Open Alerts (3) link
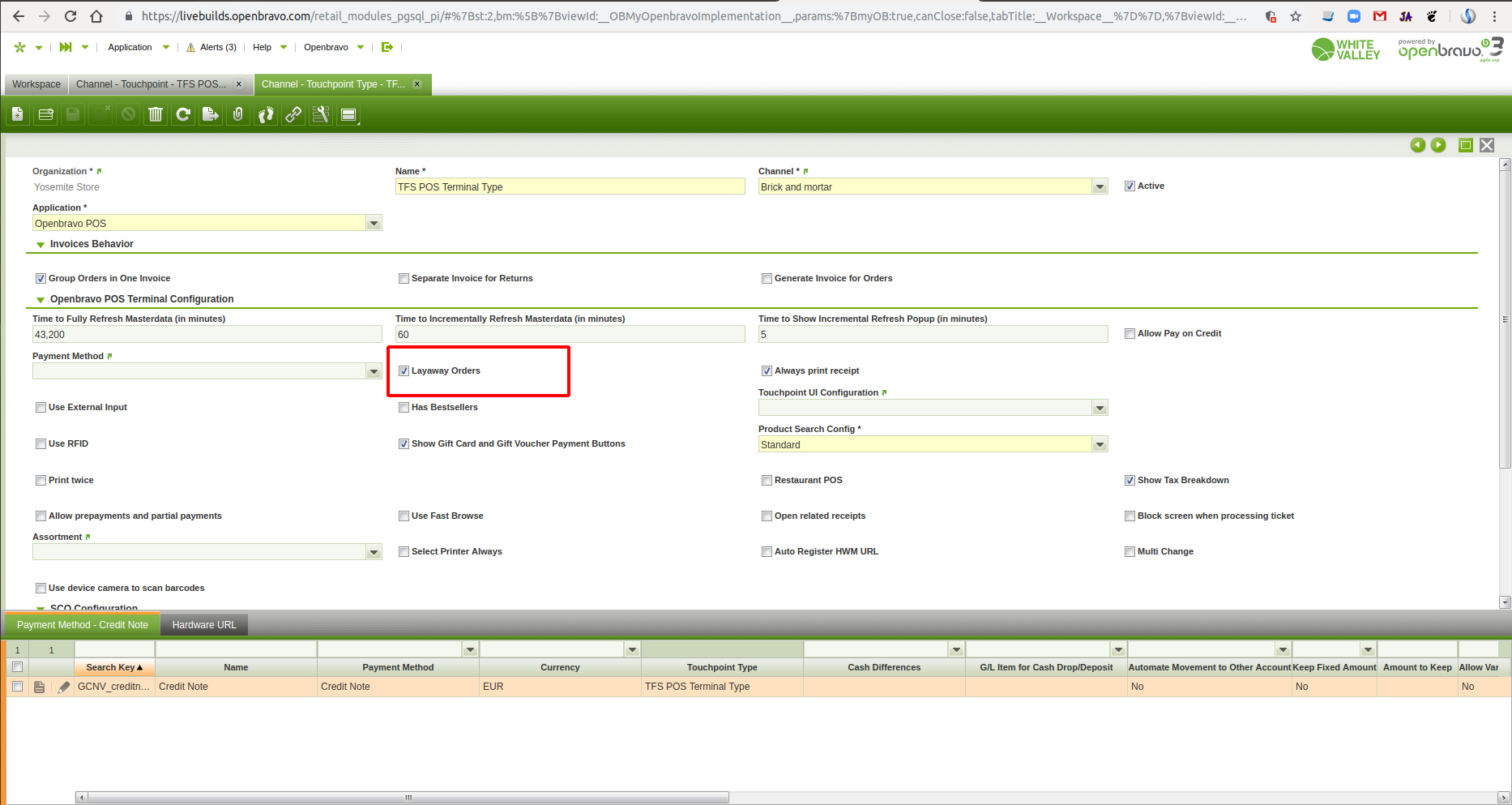Screen dimensions: 1512x805 212,47
